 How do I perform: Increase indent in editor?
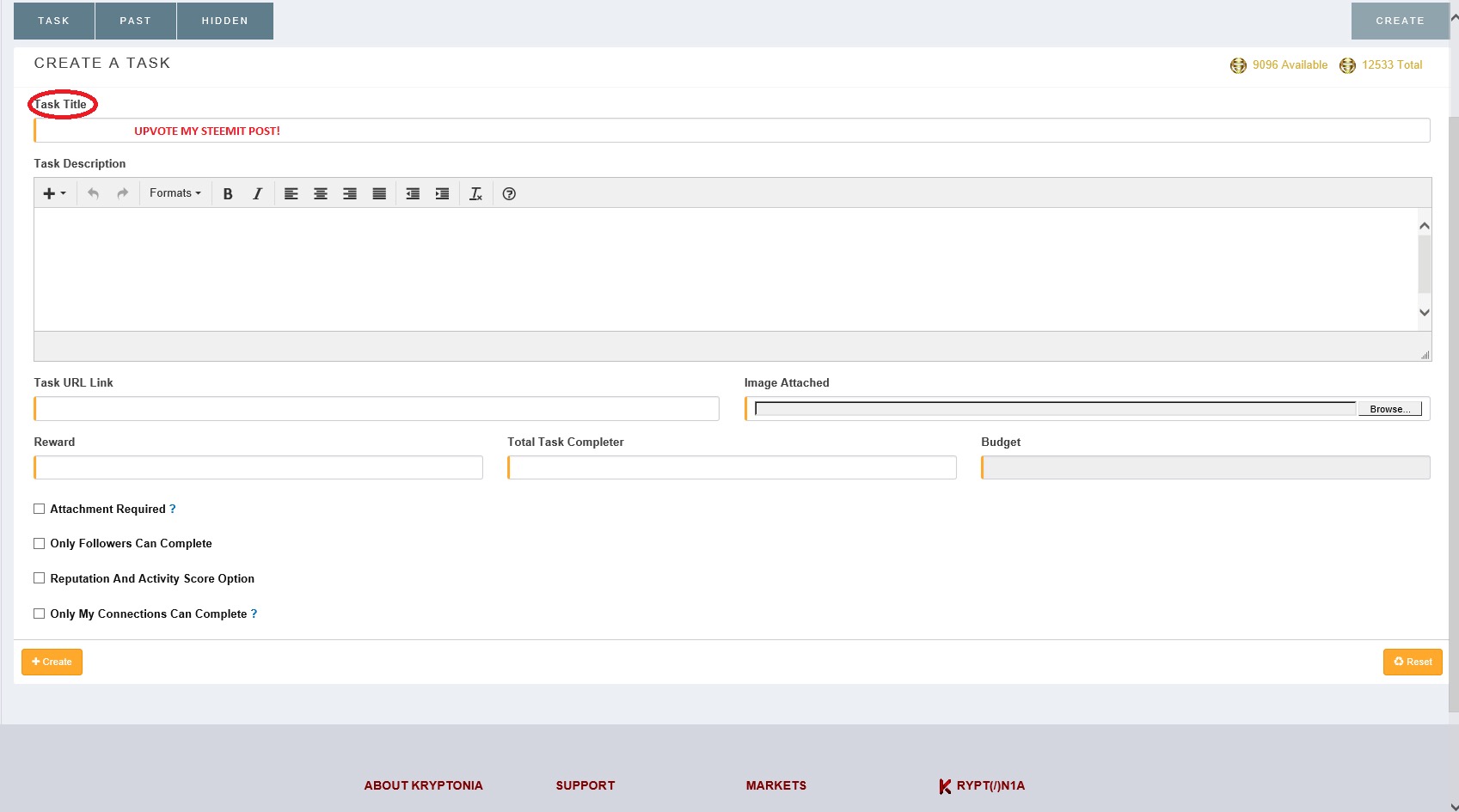click(x=442, y=193)
